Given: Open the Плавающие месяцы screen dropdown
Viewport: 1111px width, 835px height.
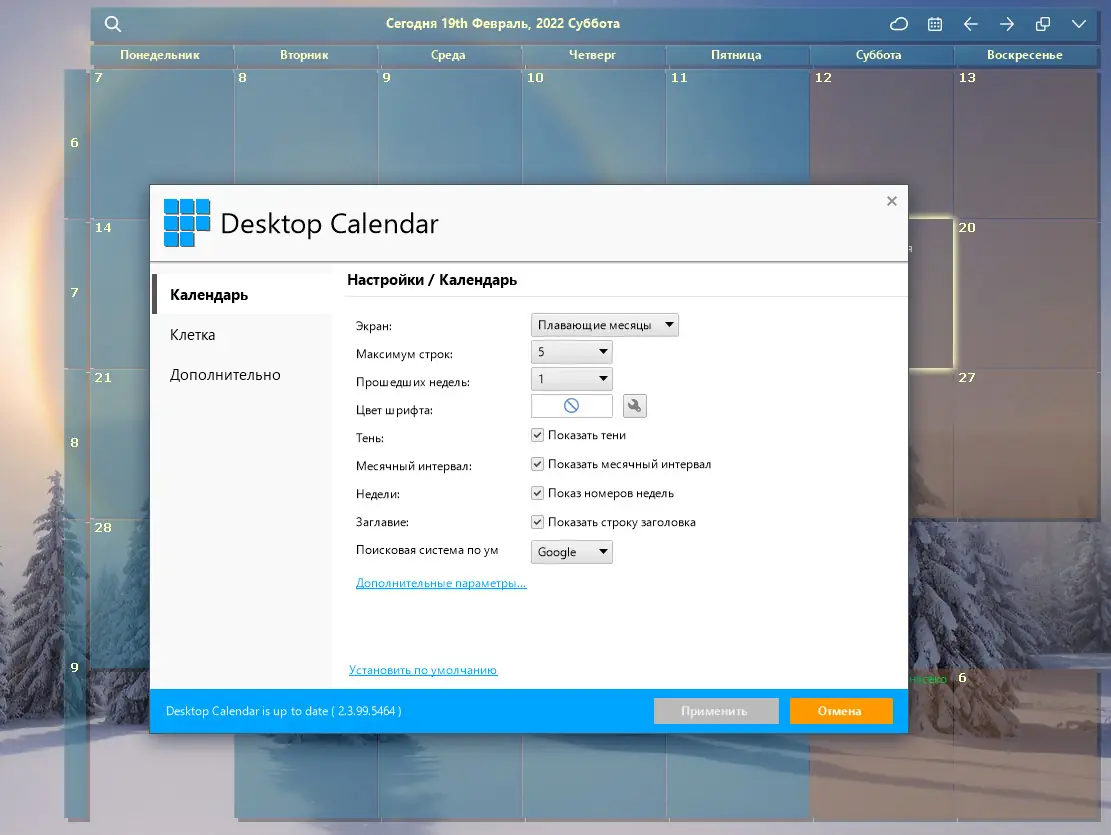Looking at the screenshot, I should [x=604, y=325].
